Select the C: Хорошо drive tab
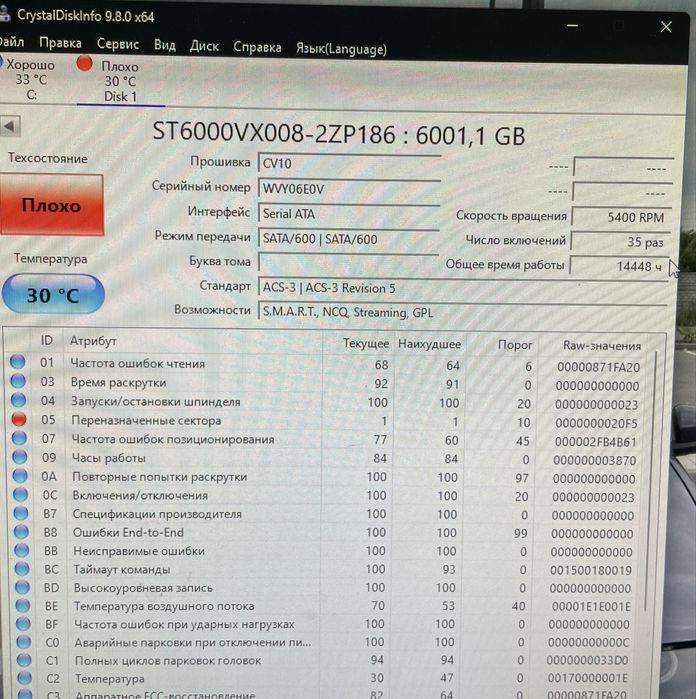This screenshot has width=696, height=699. pyautogui.click(x=29, y=79)
